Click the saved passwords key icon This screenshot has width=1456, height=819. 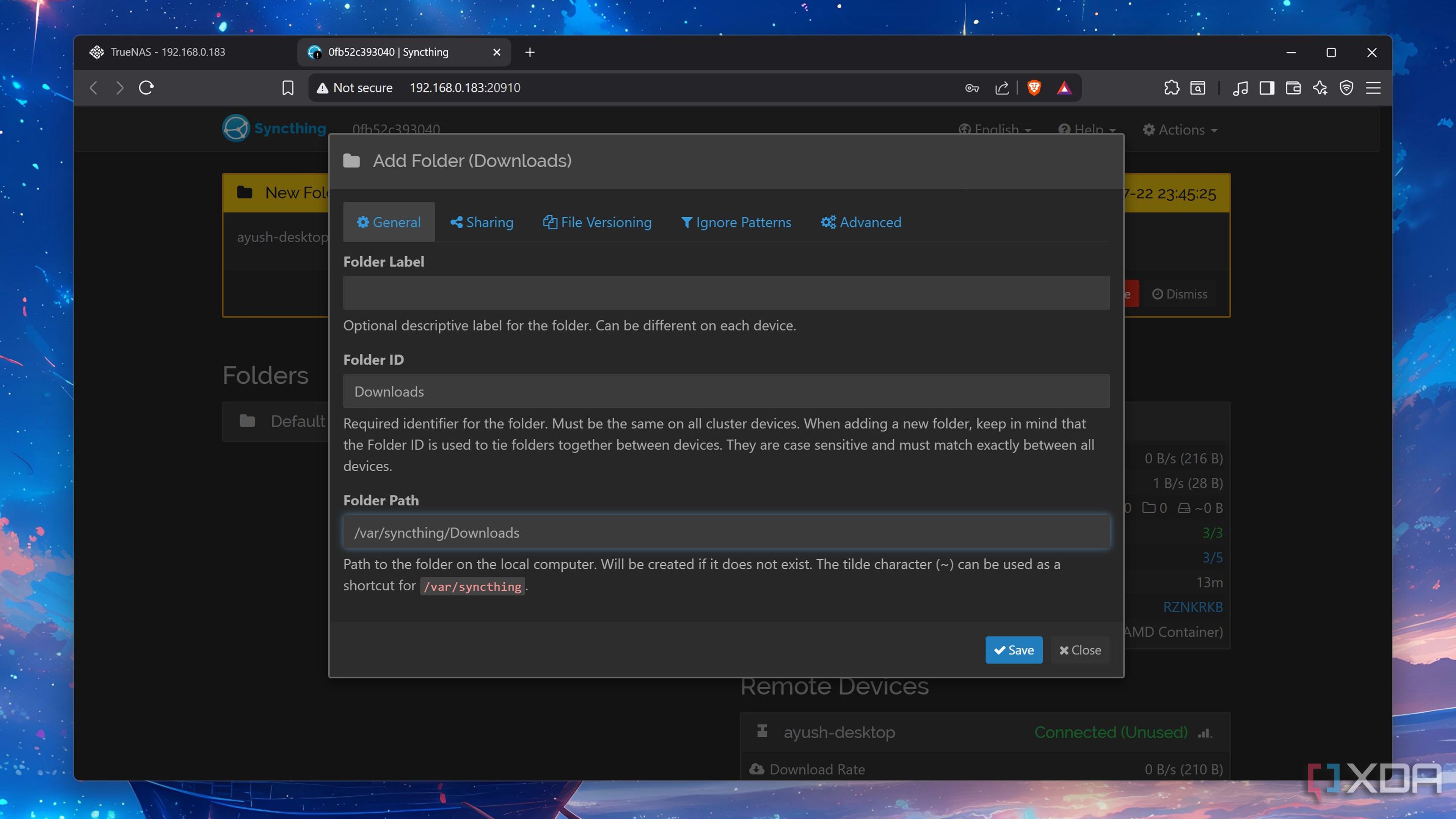pos(973,88)
